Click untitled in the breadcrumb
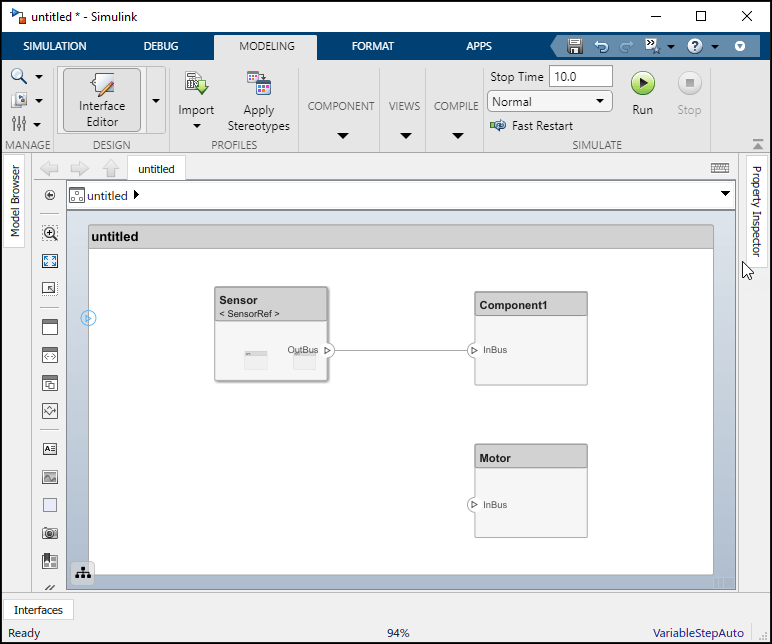 [x=107, y=196]
